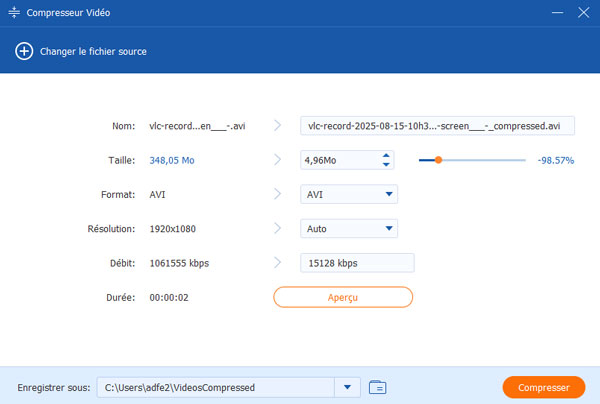Click the output file name field

[x=437, y=126]
